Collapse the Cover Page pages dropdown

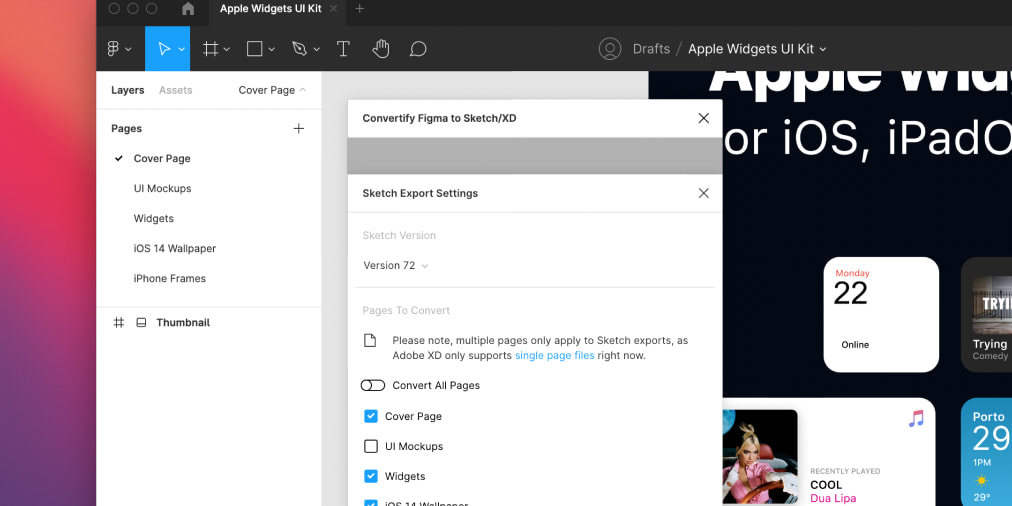pyautogui.click(x=272, y=90)
